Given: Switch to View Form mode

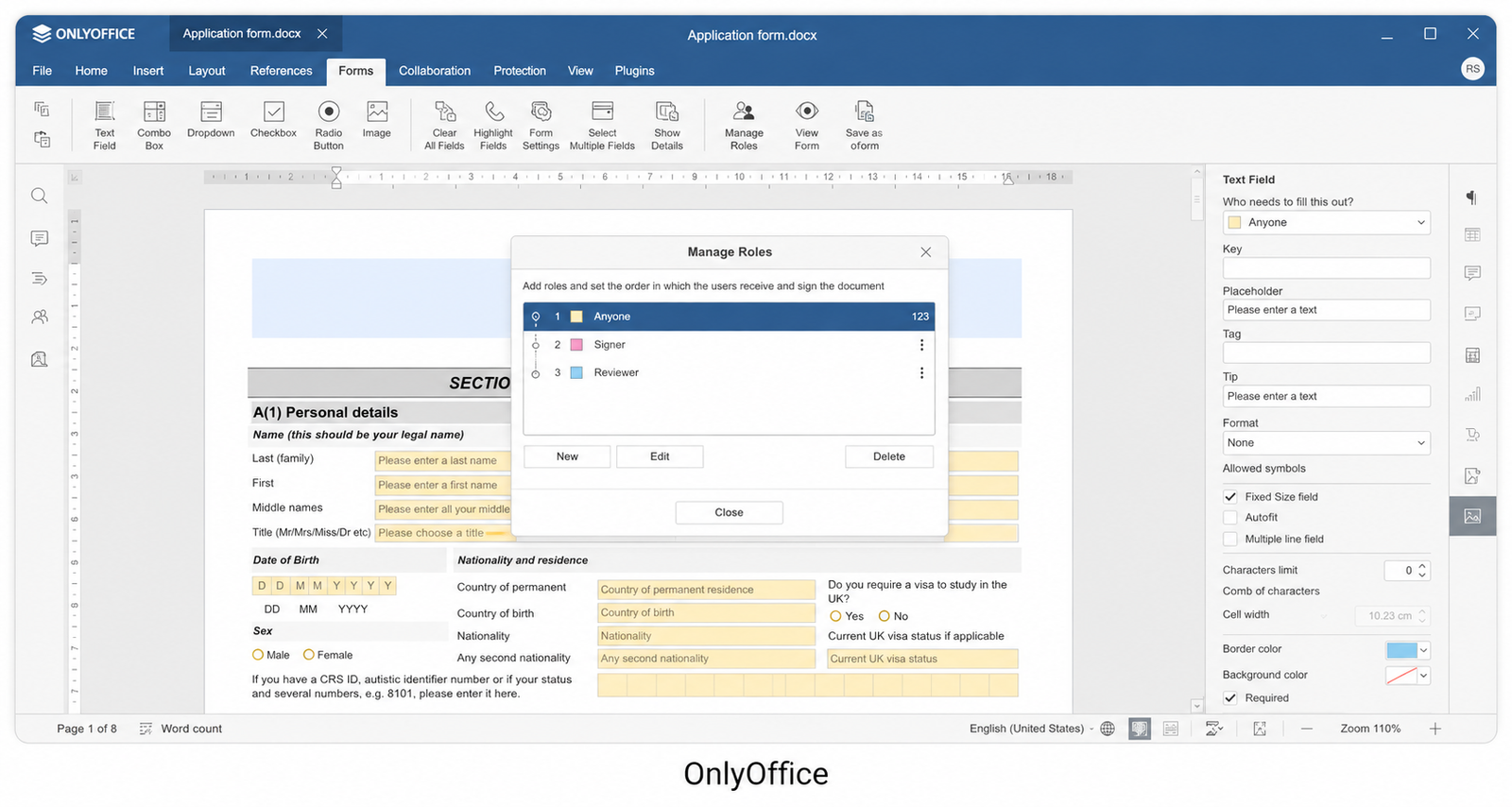Looking at the screenshot, I should pos(807,125).
